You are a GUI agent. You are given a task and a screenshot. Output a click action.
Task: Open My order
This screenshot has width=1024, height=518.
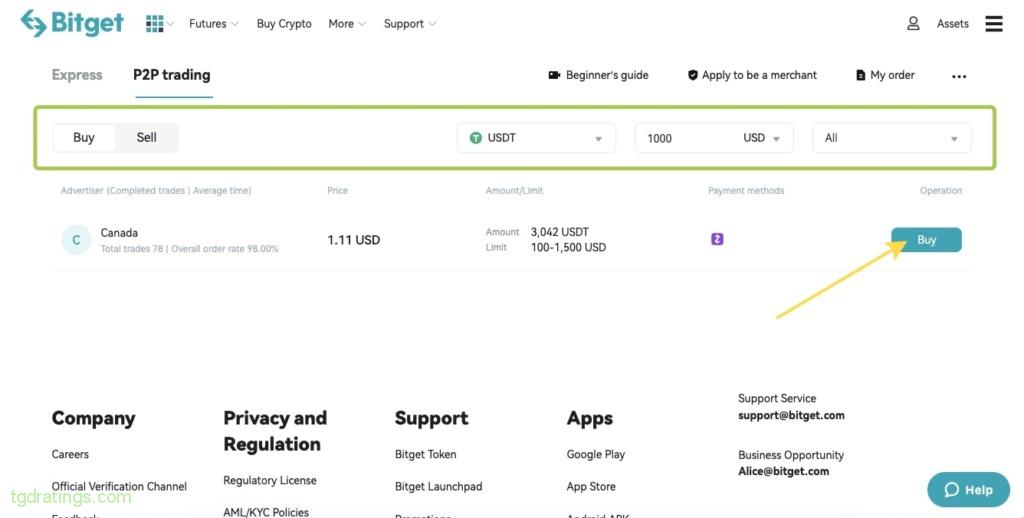885,75
